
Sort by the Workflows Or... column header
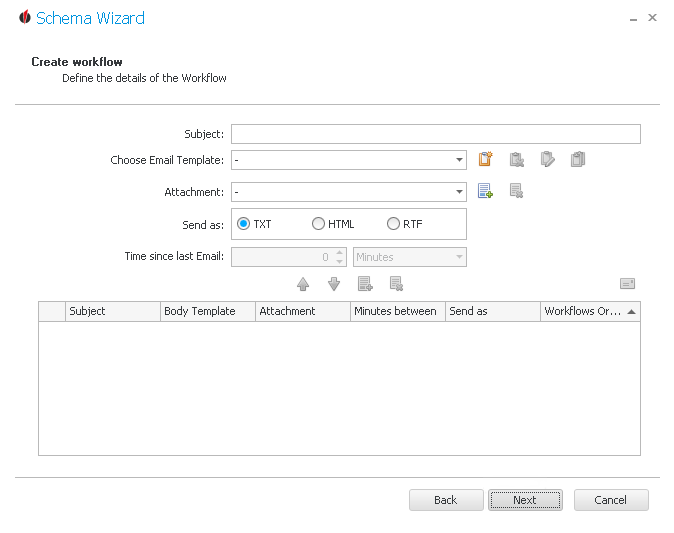coord(590,311)
